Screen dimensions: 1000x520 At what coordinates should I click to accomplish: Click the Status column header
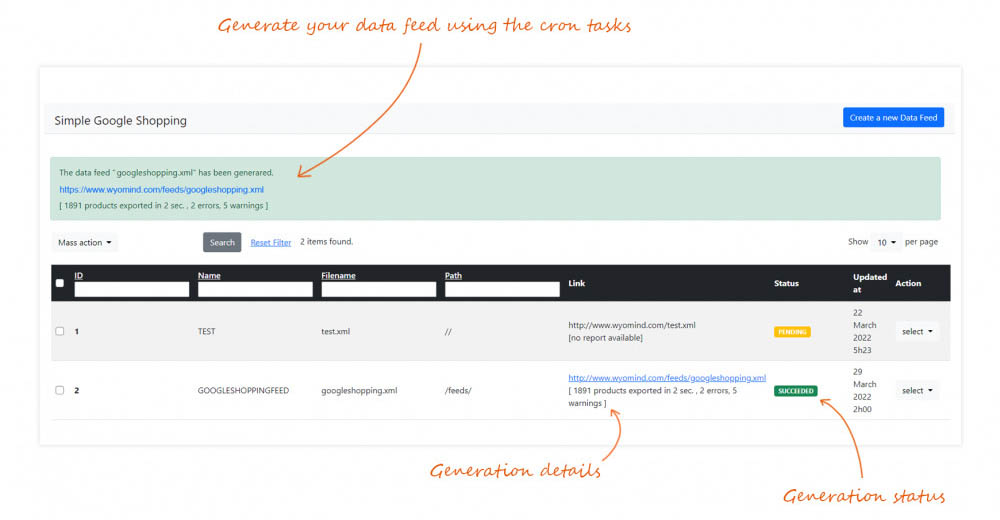pos(786,283)
